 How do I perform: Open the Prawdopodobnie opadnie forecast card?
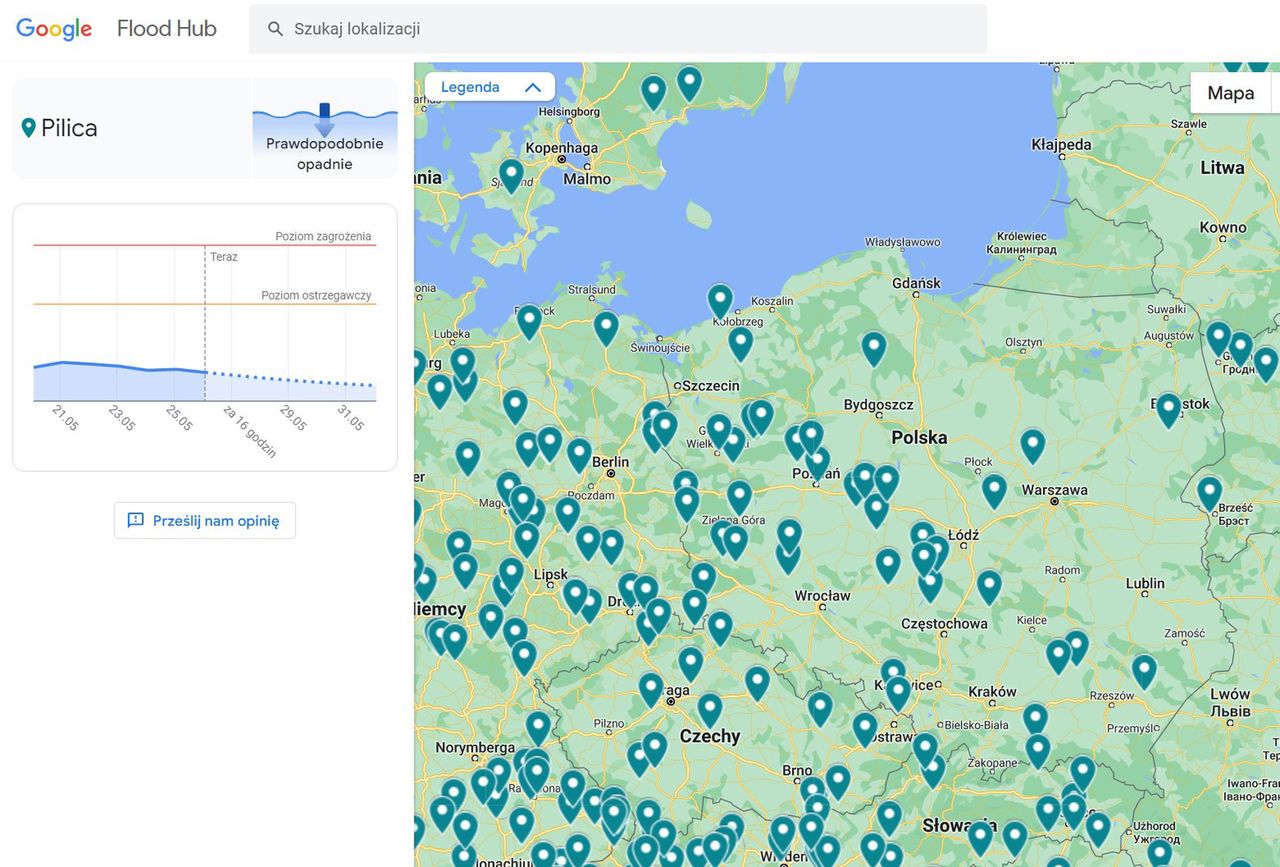click(325, 129)
